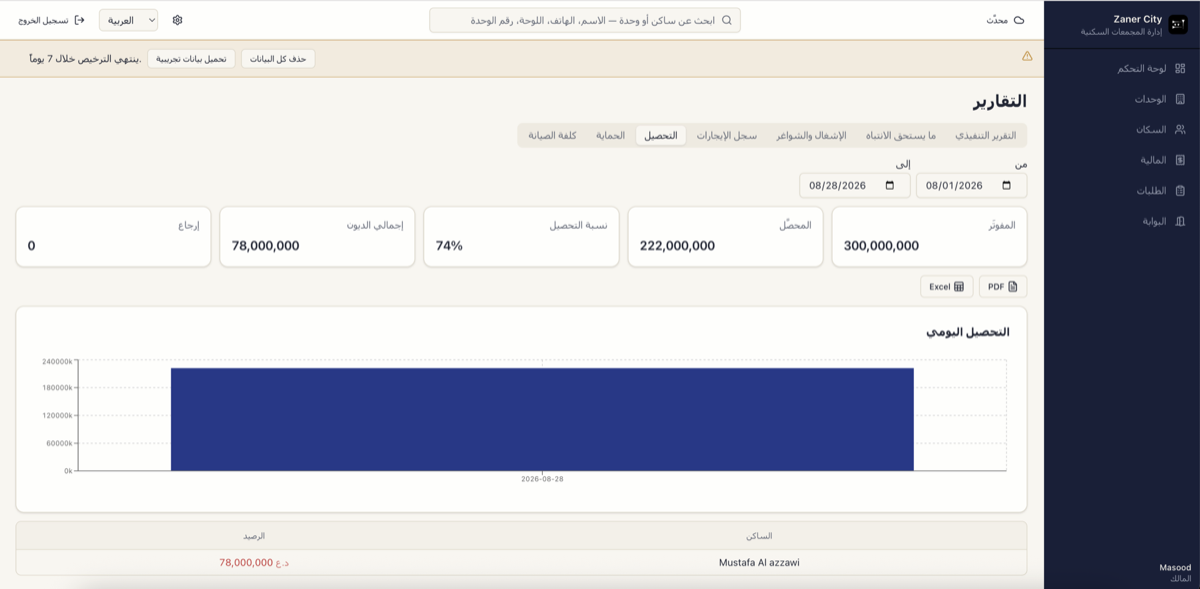Click the to date field 08/28/2026
Viewport: 1200px width, 589px height.
(855, 186)
